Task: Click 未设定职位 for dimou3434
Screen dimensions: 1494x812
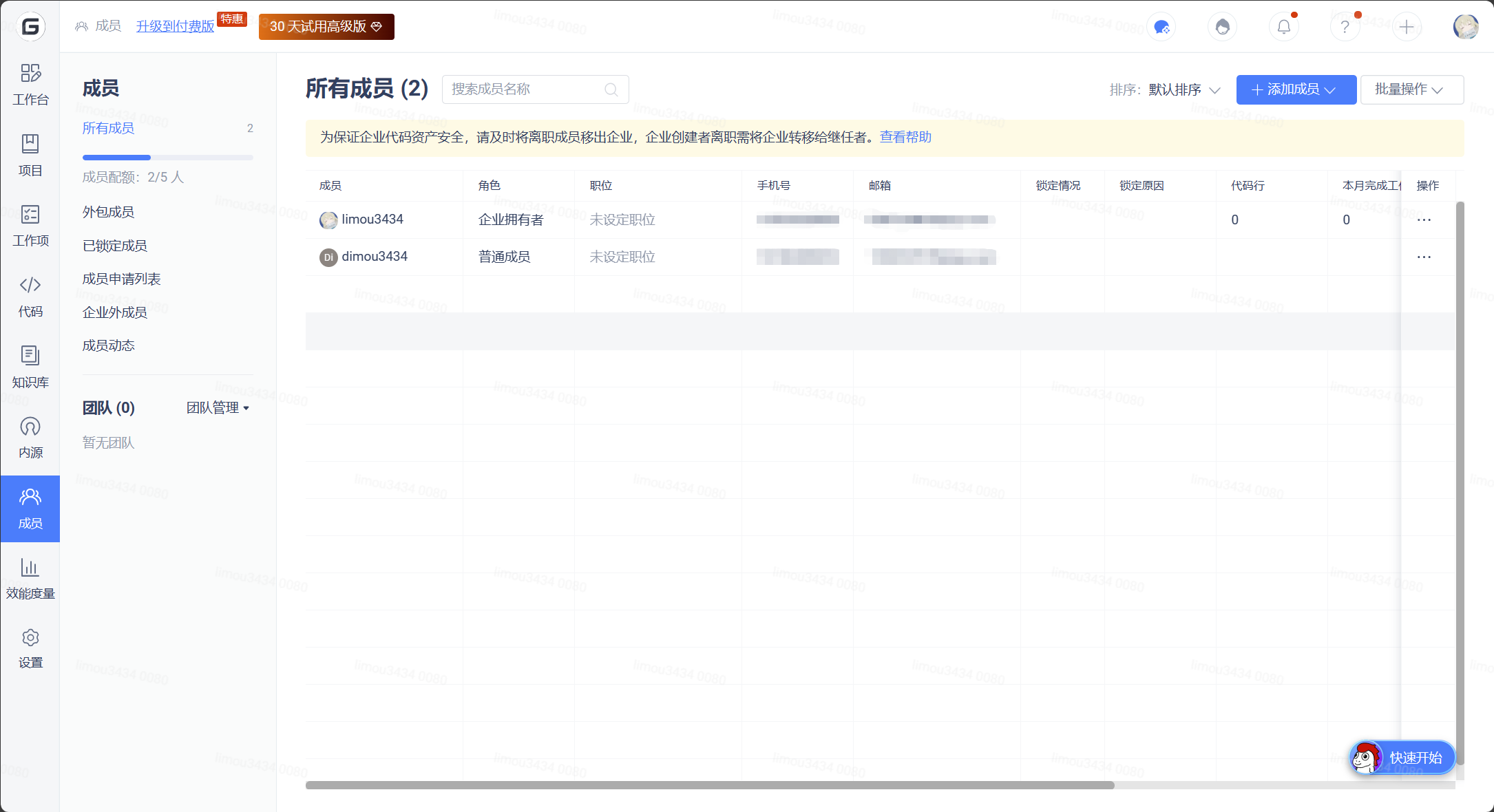Action: click(x=622, y=257)
